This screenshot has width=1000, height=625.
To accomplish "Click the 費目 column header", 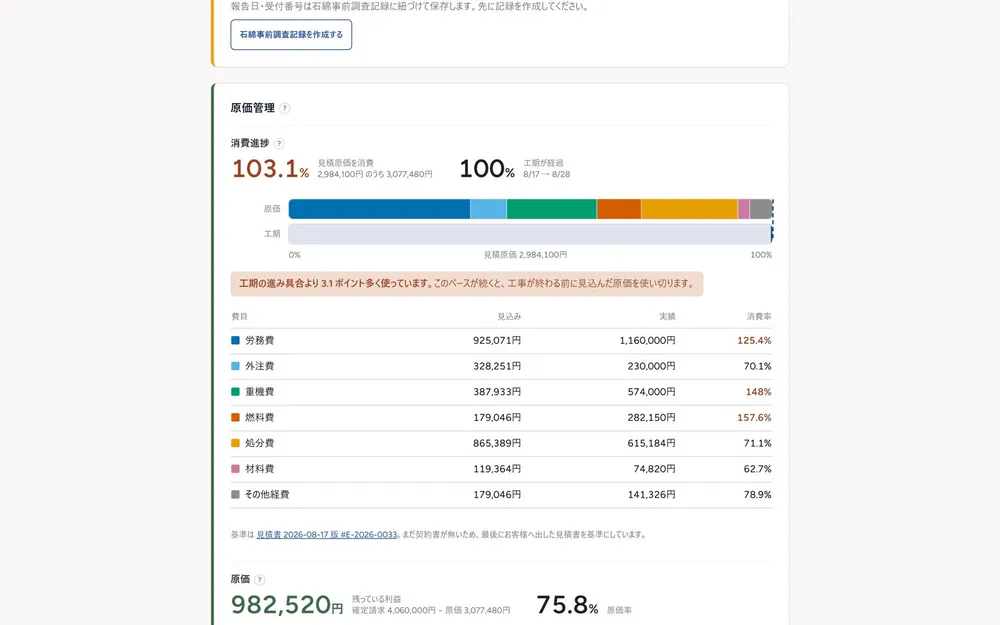I will click(239, 316).
